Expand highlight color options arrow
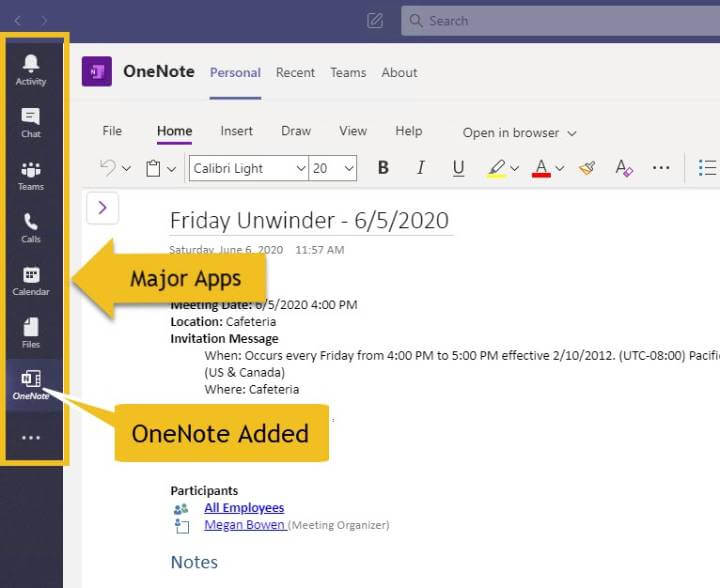 pos(515,168)
